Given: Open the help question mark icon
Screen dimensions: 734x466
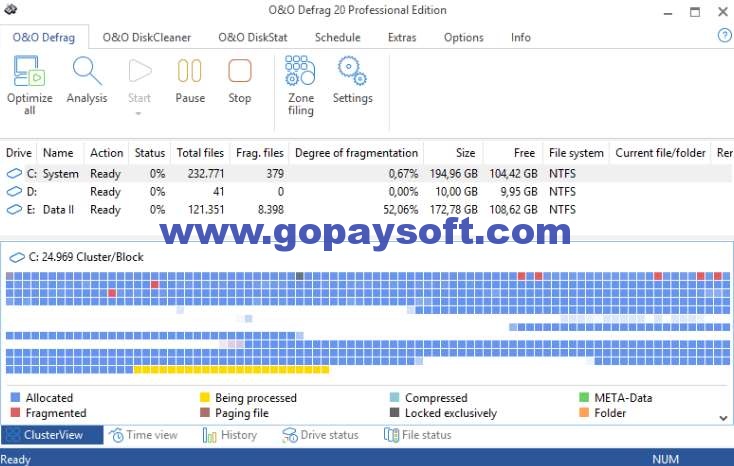Looking at the screenshot, I should pyautogui.click(x=724, y=35).
